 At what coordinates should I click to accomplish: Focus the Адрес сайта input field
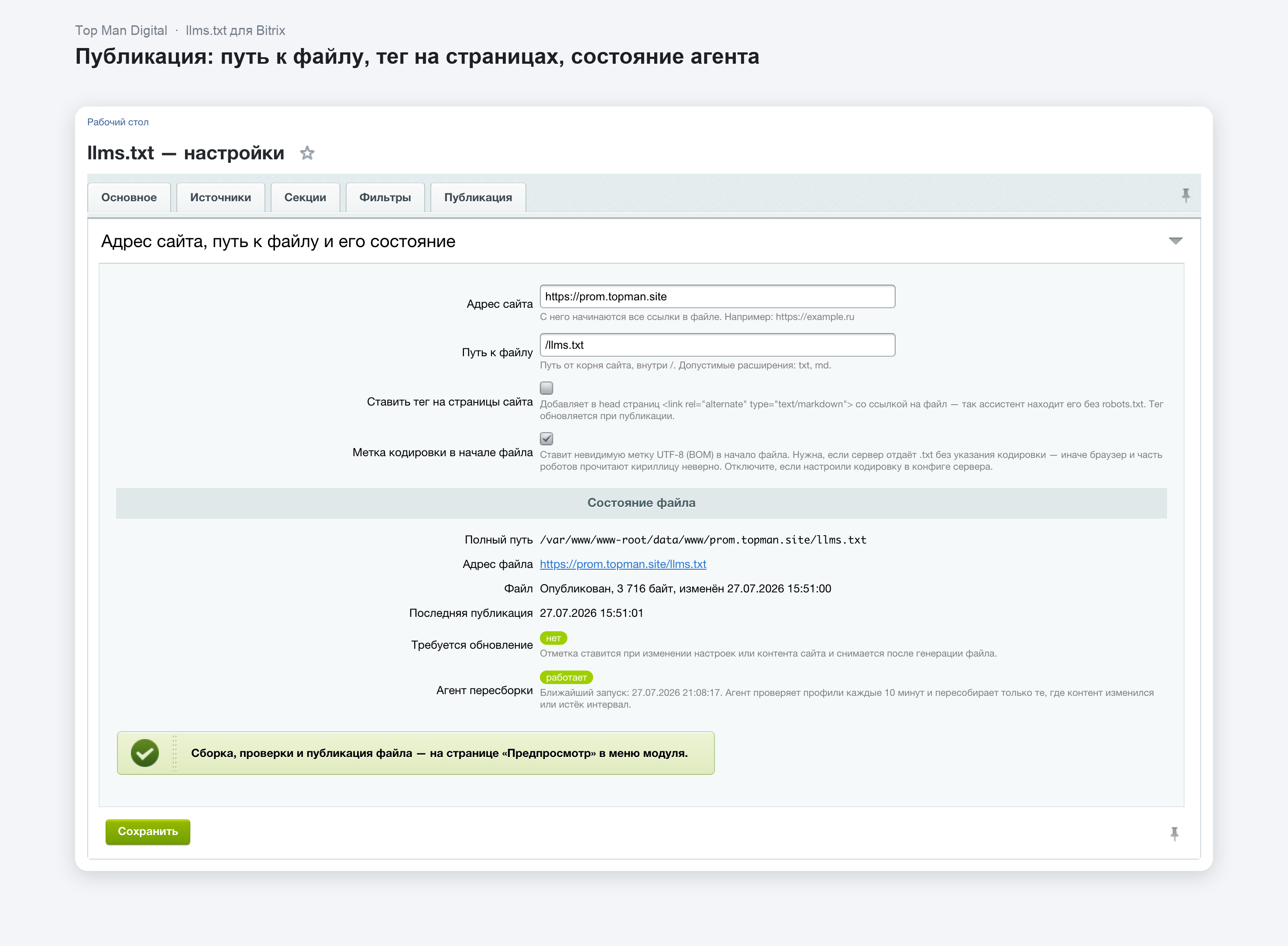coord(717,296)
